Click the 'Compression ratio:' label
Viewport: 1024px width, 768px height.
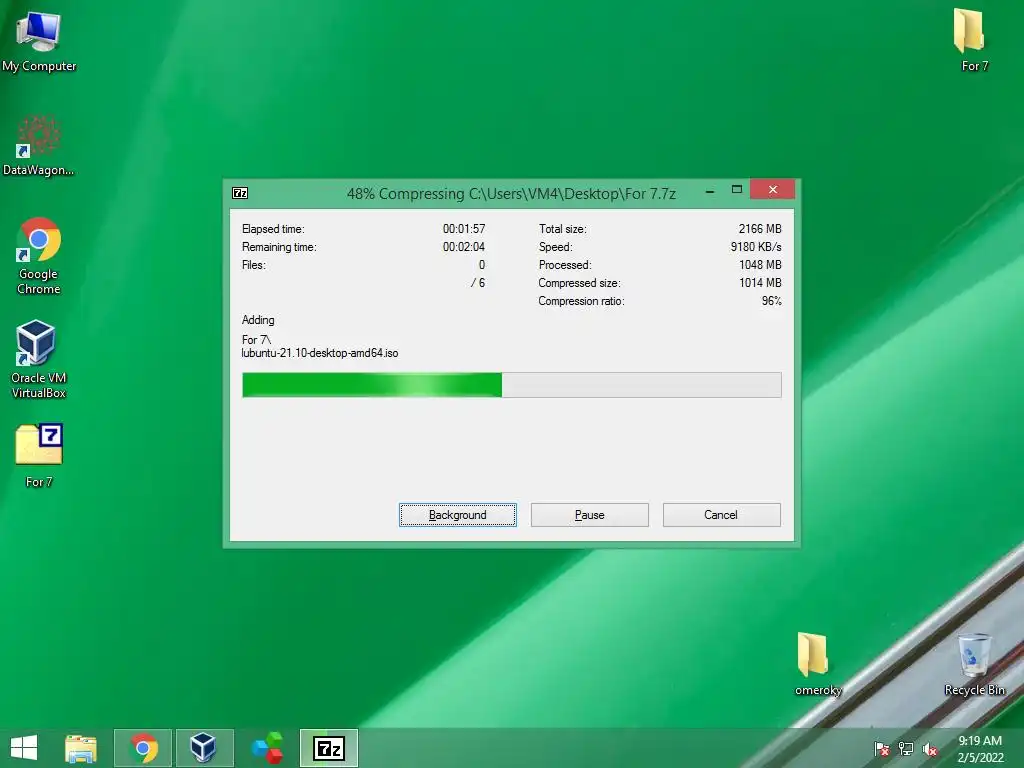click(x=581, y=301)
